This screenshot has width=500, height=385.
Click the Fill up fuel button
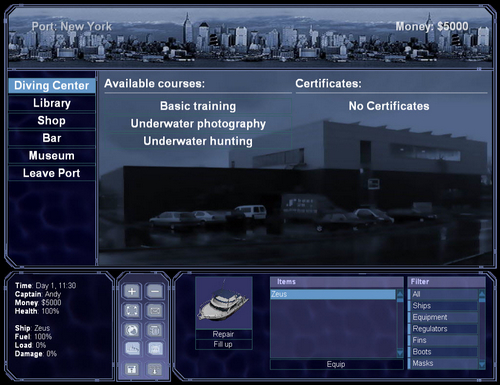224,344
